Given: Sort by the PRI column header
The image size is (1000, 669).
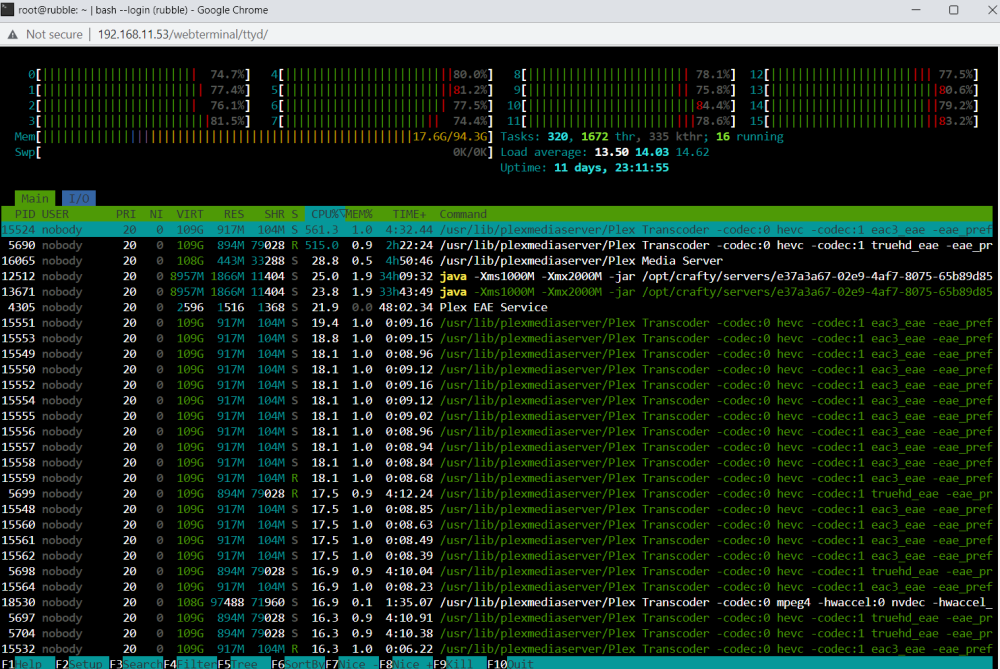Looking at the screenshot, I should (126, 214).
